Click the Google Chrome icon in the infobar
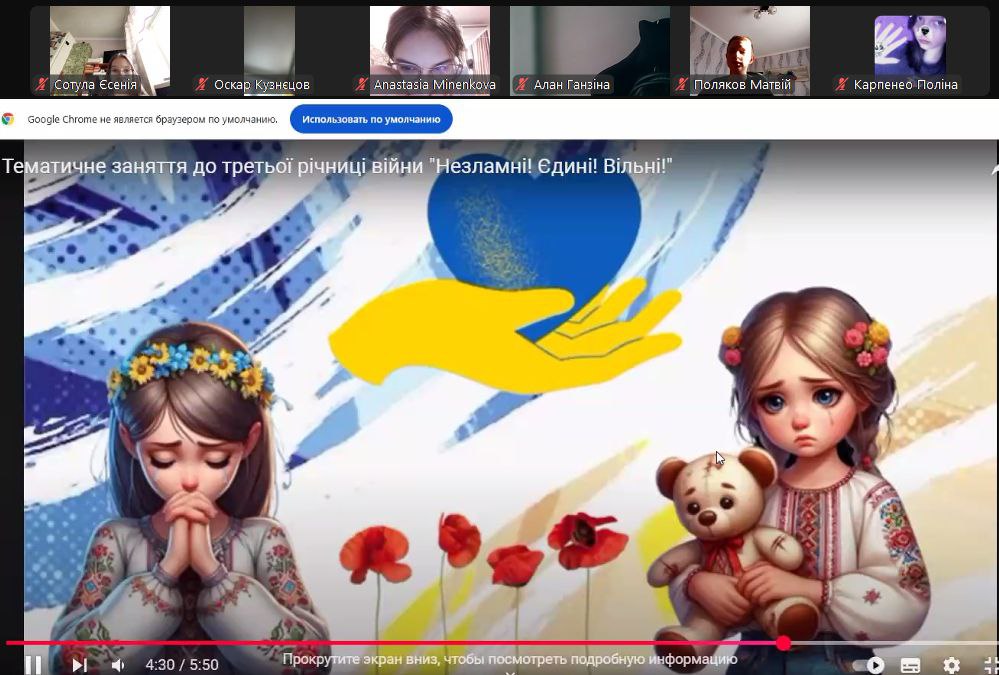The height and width of the screenshot is (675, 999). point(9,119)
